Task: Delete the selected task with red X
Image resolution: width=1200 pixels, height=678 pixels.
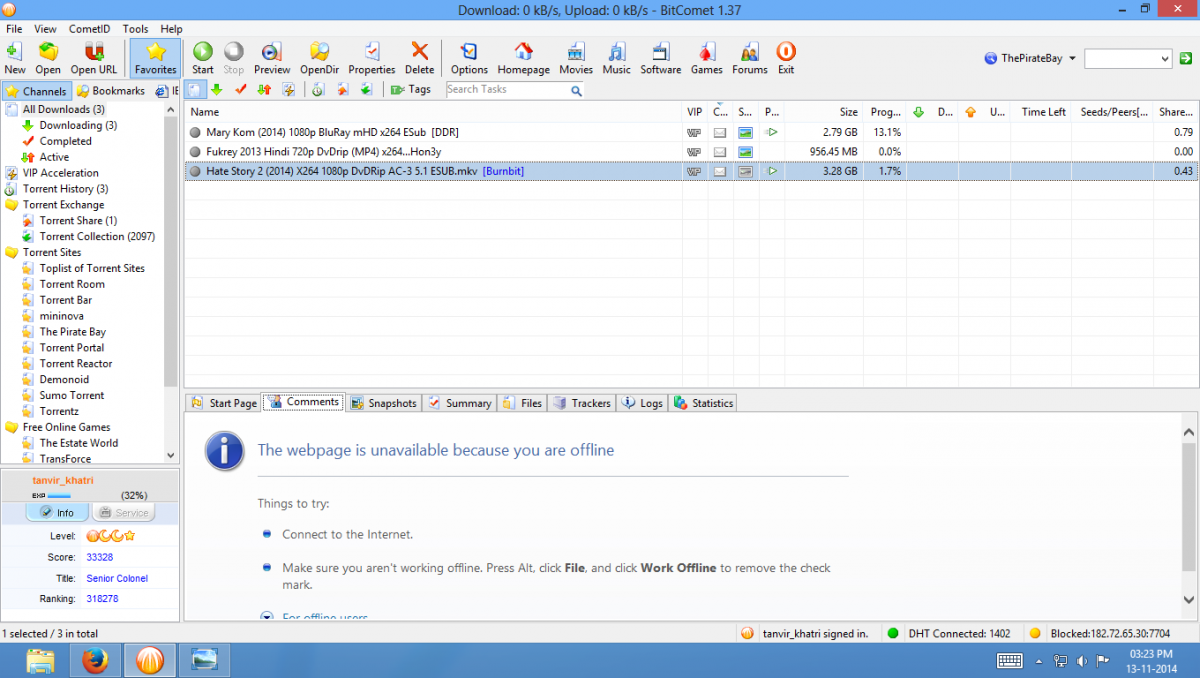Action: pyautogui.click(x=420, y=58)
